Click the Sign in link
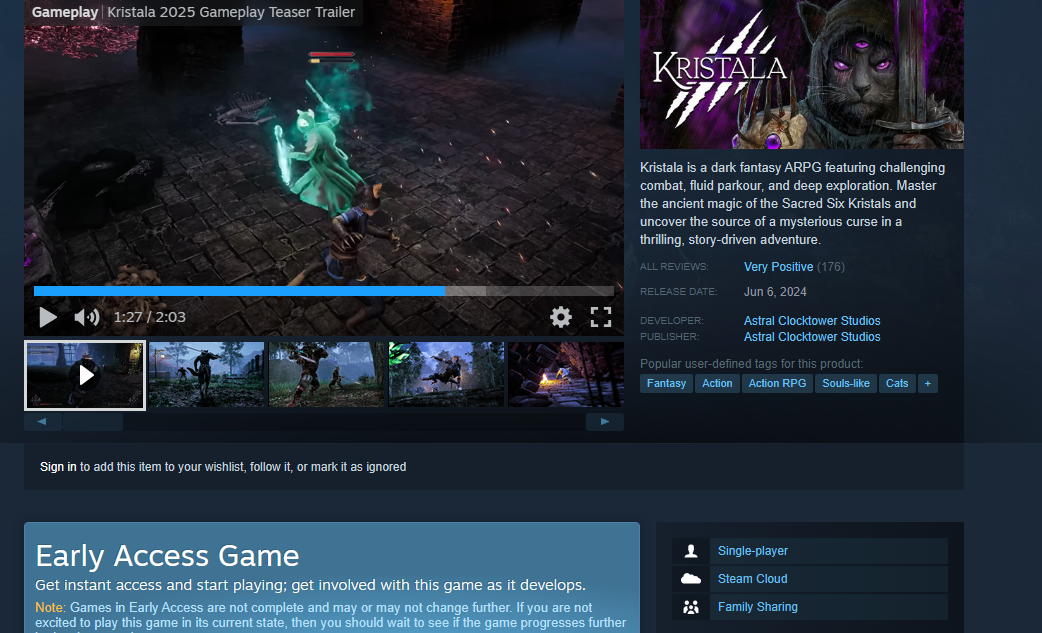Viewport: 1042px width, 633px height. click(58, 467)
